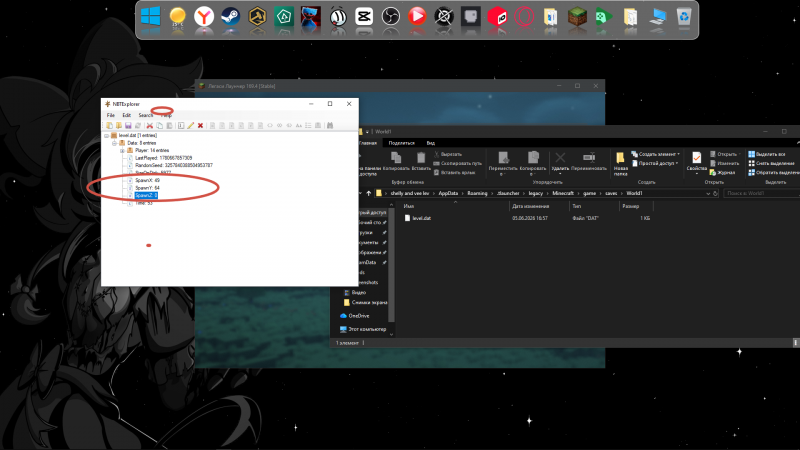
Task: Open CapCut from the top dock
Action: tap(364, 17)
